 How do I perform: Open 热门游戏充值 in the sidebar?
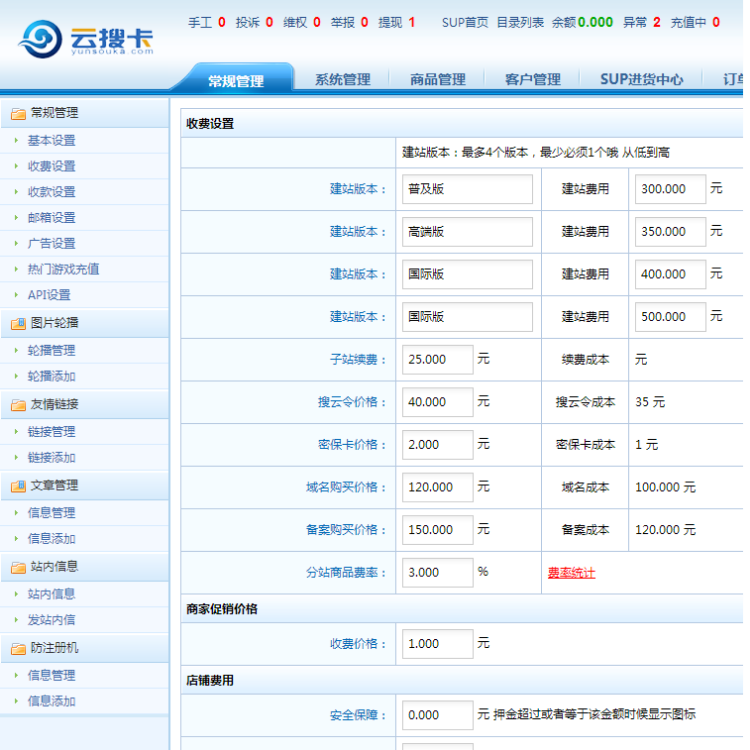tap(64, 269)
